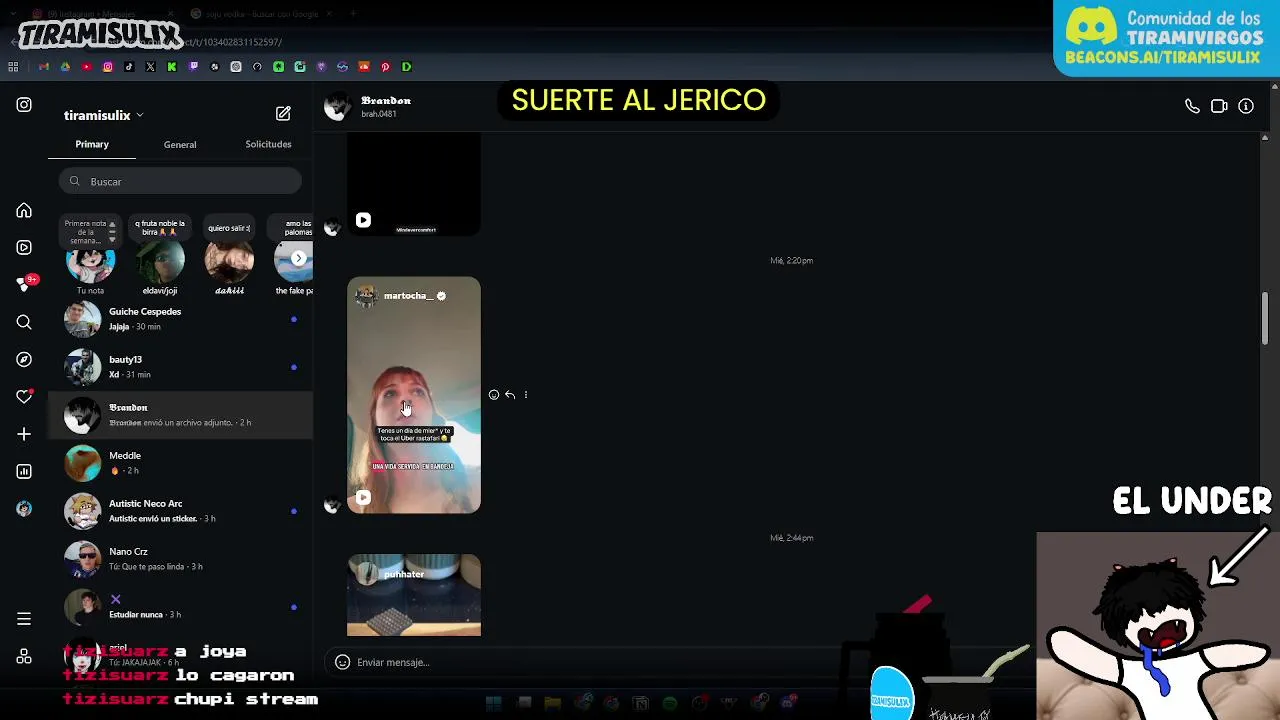
Task: Open the Reels icon in the sidebar
Action: 24,247
